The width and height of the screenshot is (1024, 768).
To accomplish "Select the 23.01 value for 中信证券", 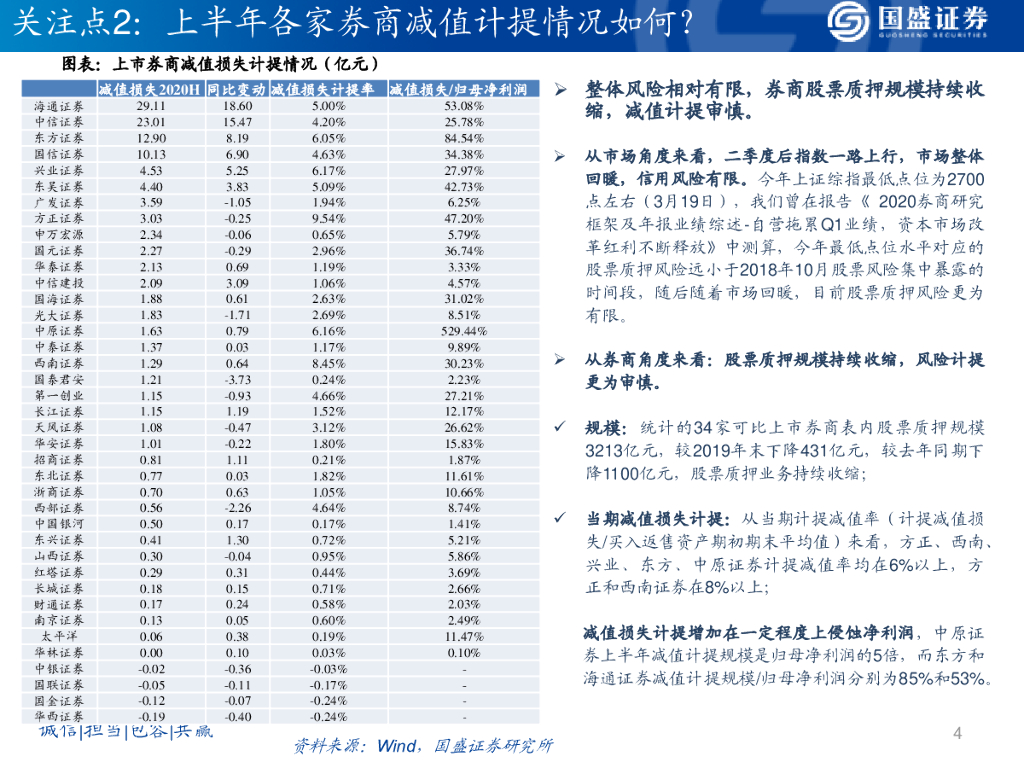I will point(151,122).
